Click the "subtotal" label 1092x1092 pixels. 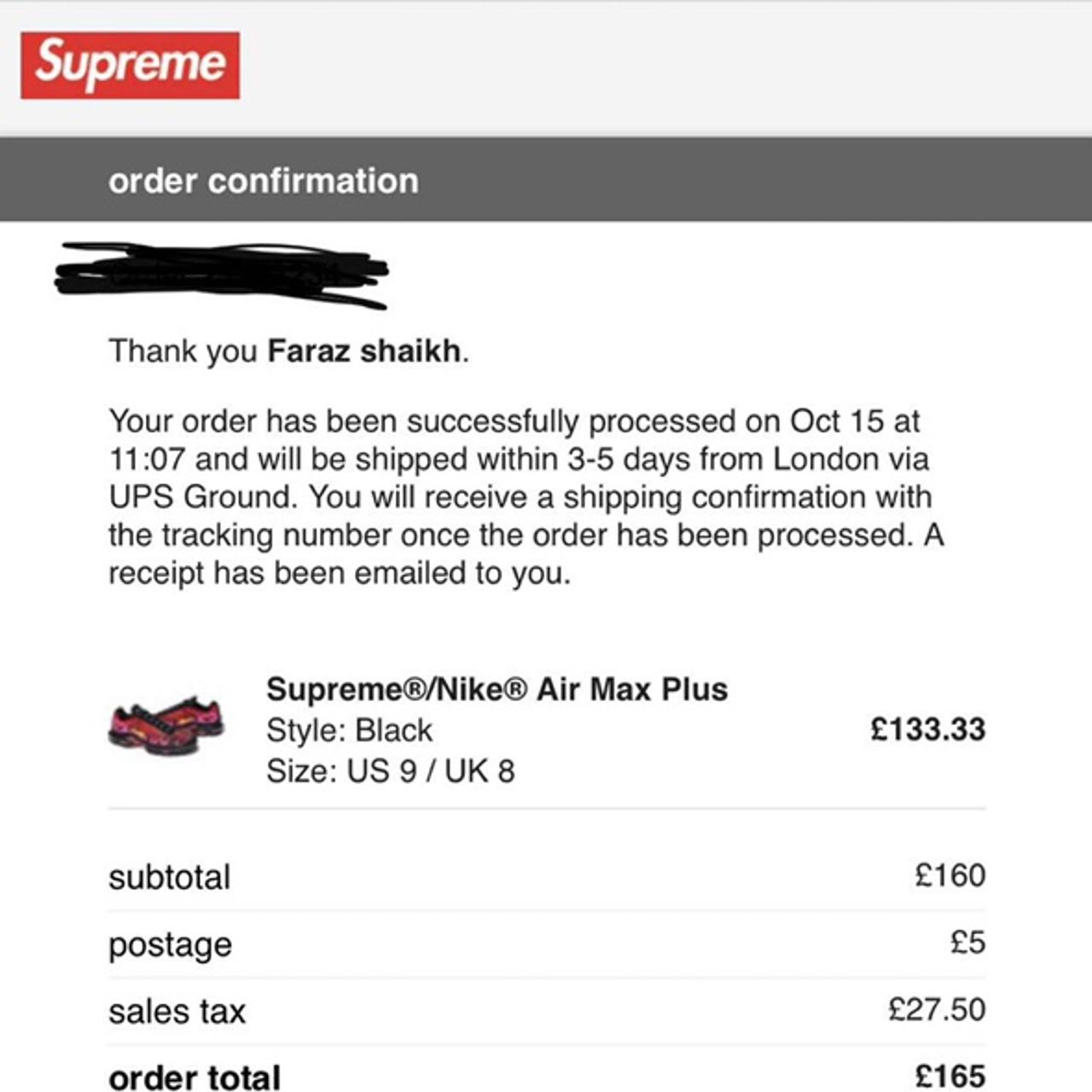click(x=169, y=877)
